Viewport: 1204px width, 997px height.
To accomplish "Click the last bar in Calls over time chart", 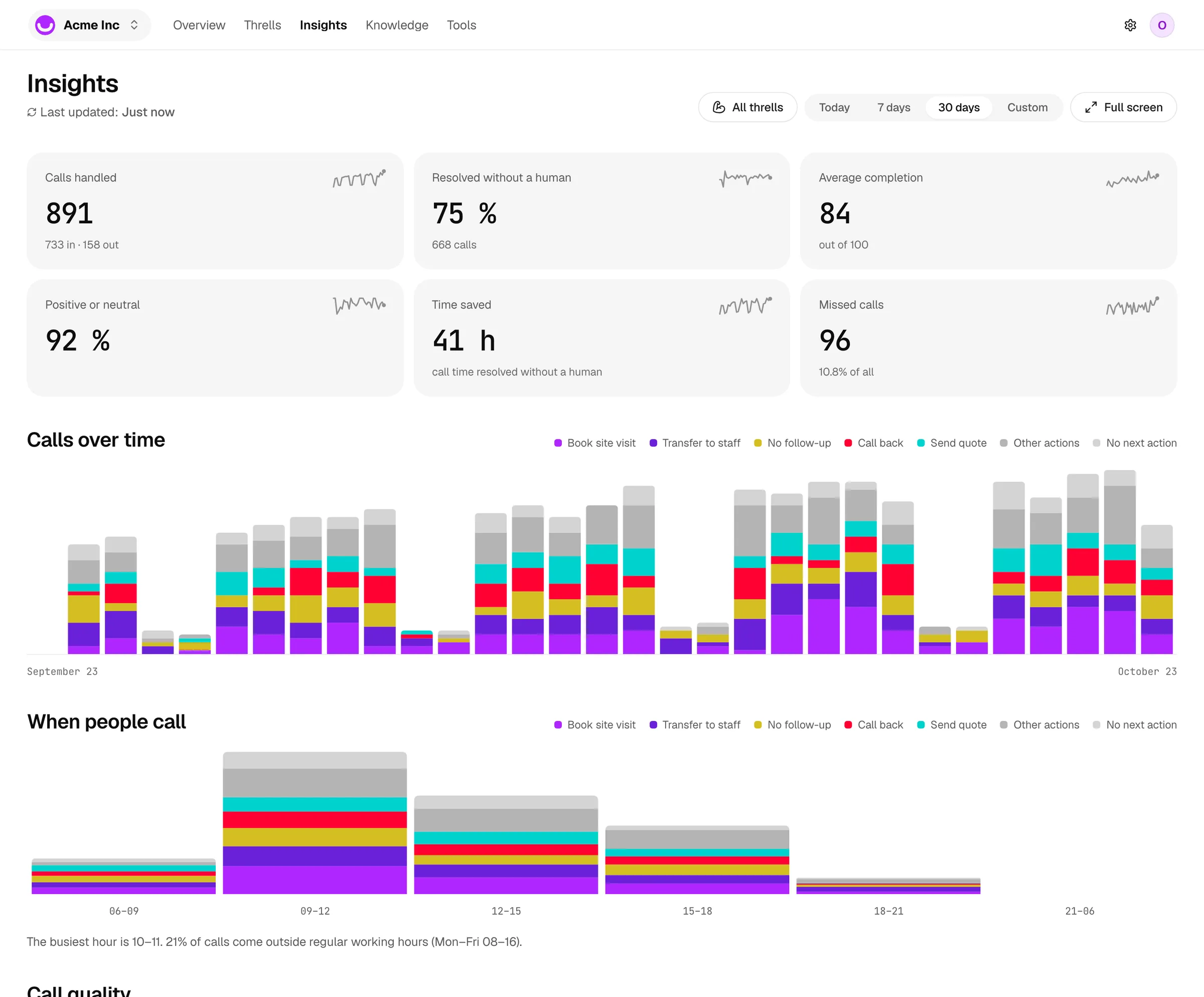I will coord(1156,590).
